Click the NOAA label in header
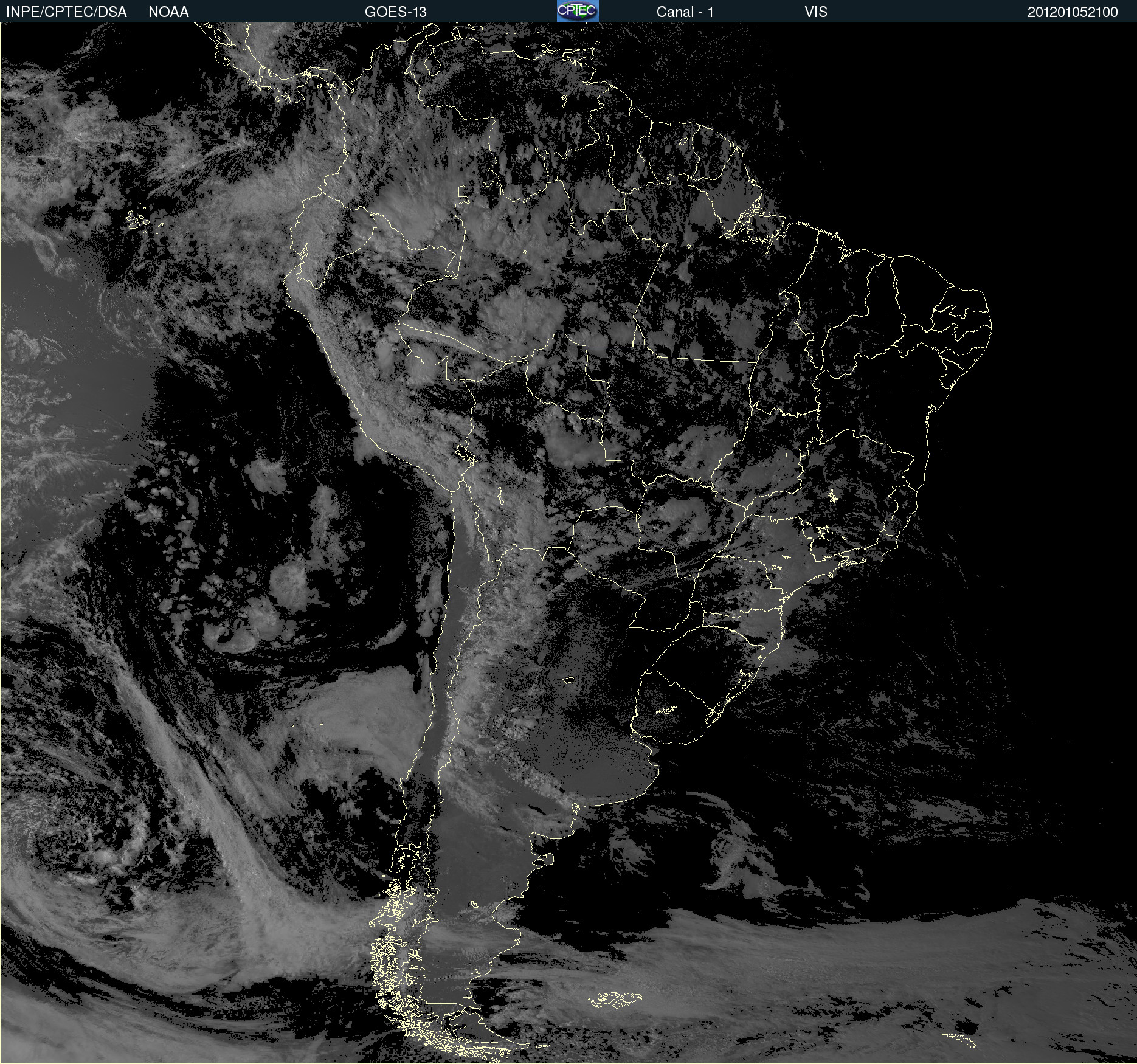This screenshot has width=1137, height=1064. (x=168, y=12)
